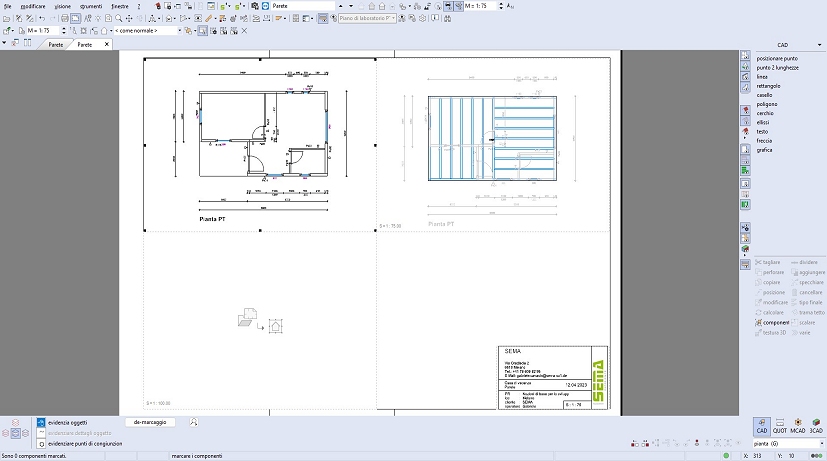Activate the 3CAD mode icon
The width and height of the screenshot is (827, 461).
click(816, 426)
